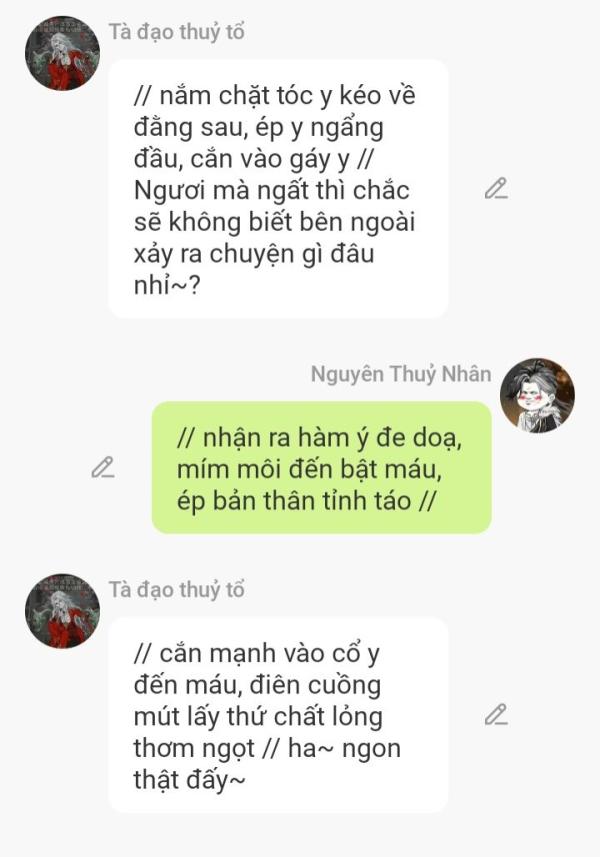The width and height of the screenshot is (600, 857).
Task: Click the line 'xảy ra chuyện gì đâu'
Action: (x=254, y=254)
